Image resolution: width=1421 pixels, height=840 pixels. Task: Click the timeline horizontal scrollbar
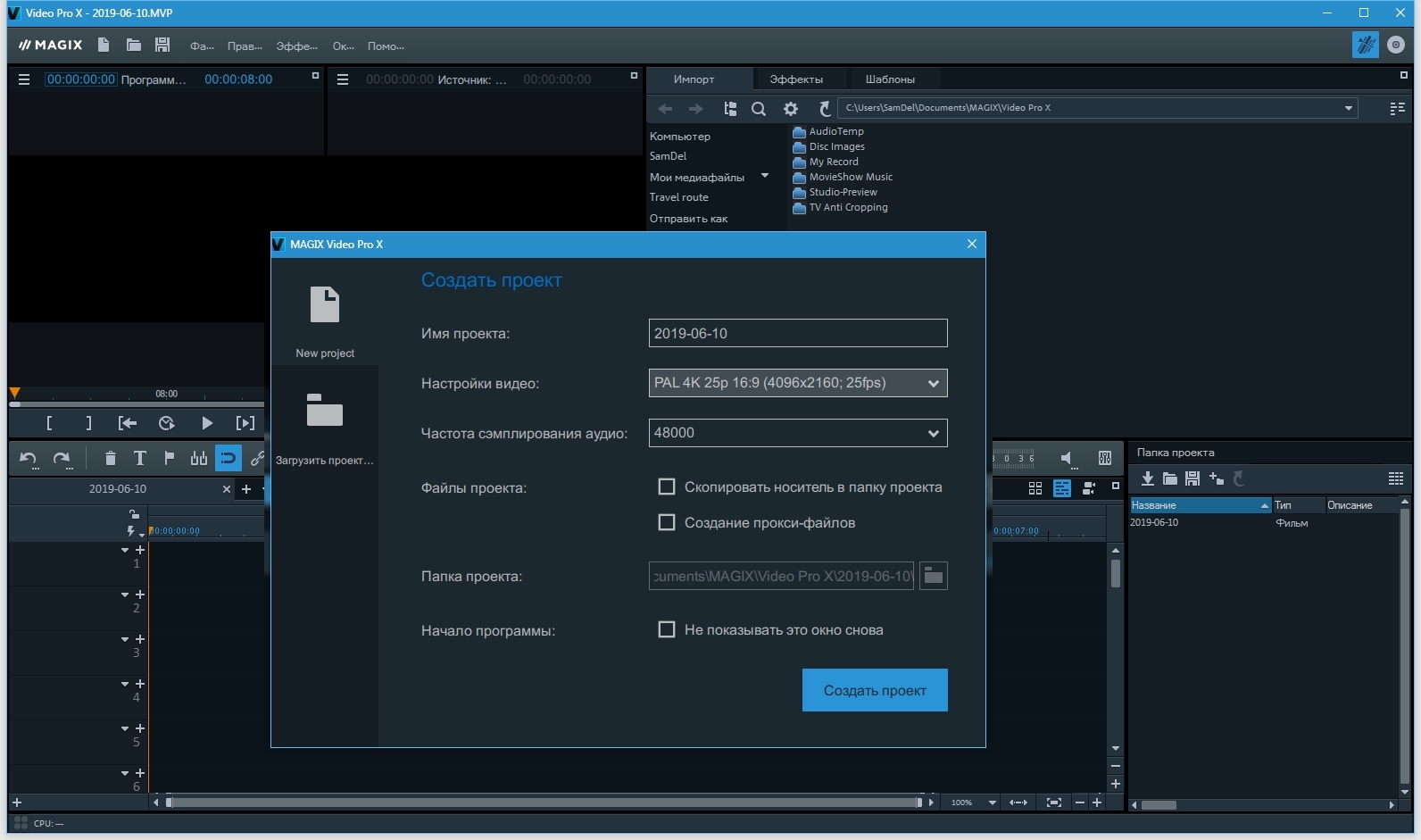point(544,803)
